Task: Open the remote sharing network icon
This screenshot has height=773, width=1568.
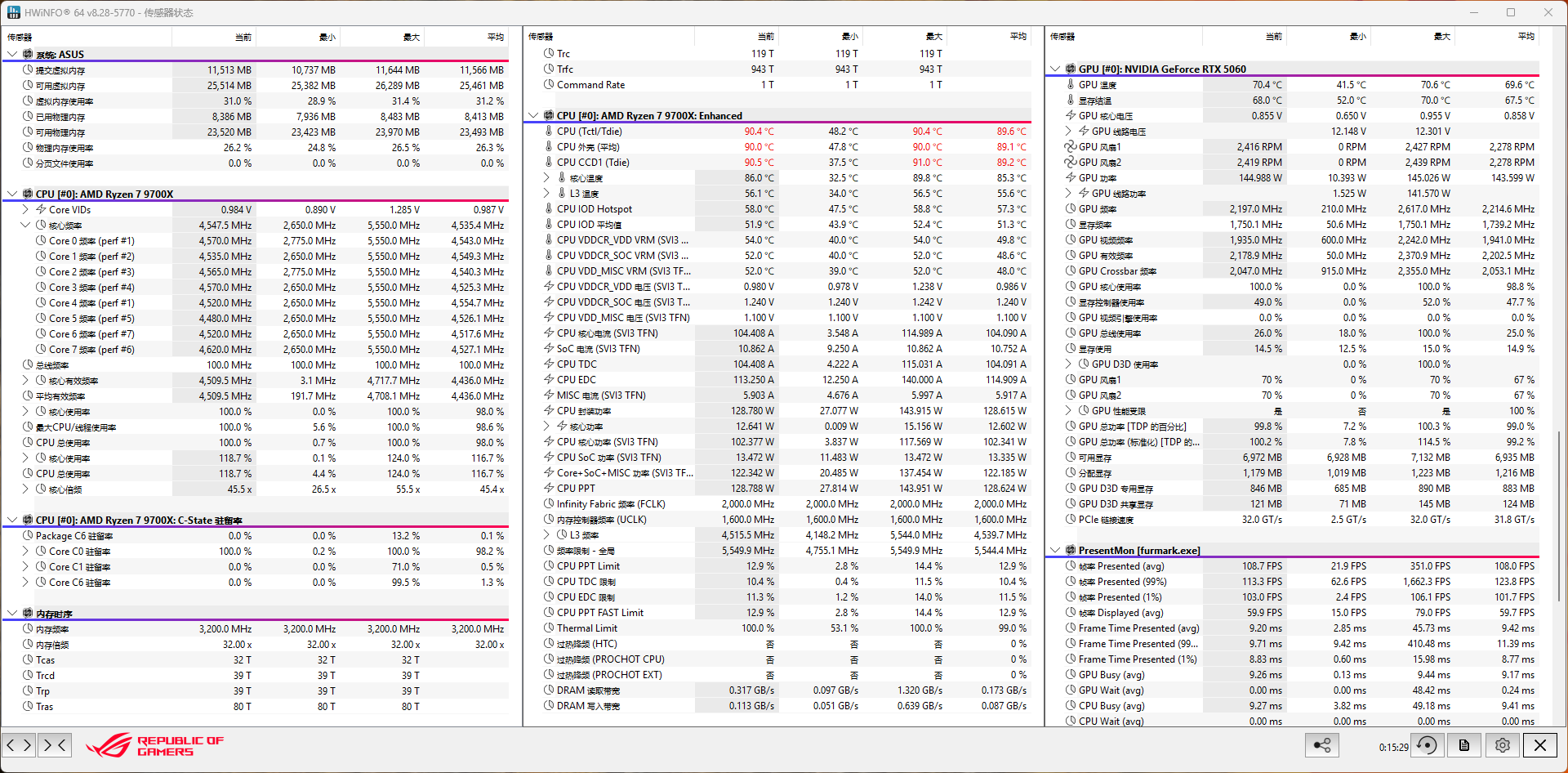Action: (x=1322, y=745)
